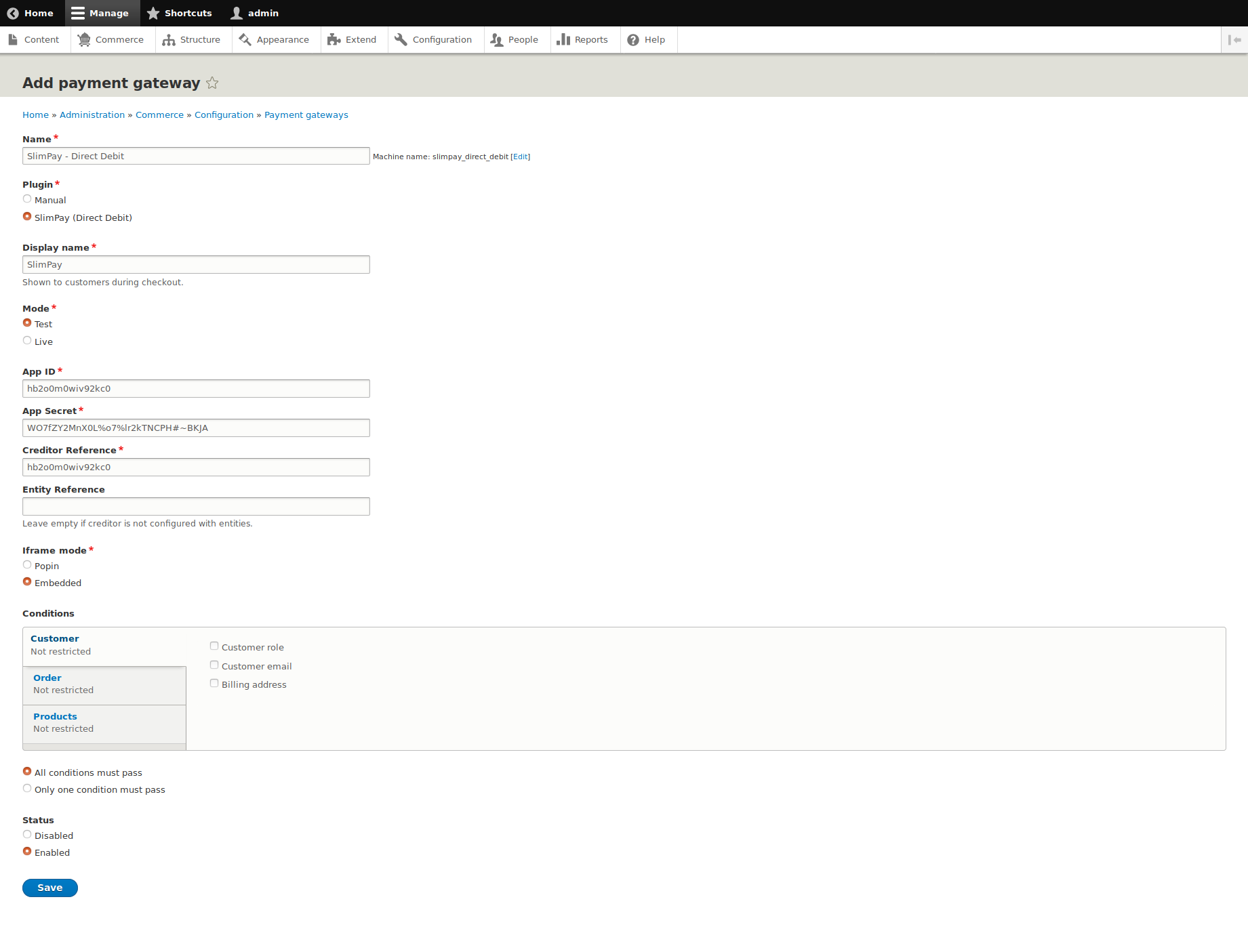
Task: Open the Shortcuts star menu
Action: pyautogui.click(x=154, y=13)
